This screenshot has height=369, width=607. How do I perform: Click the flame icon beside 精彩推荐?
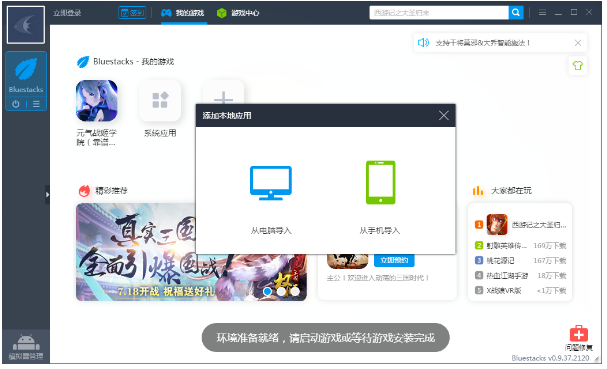[84, 191]
